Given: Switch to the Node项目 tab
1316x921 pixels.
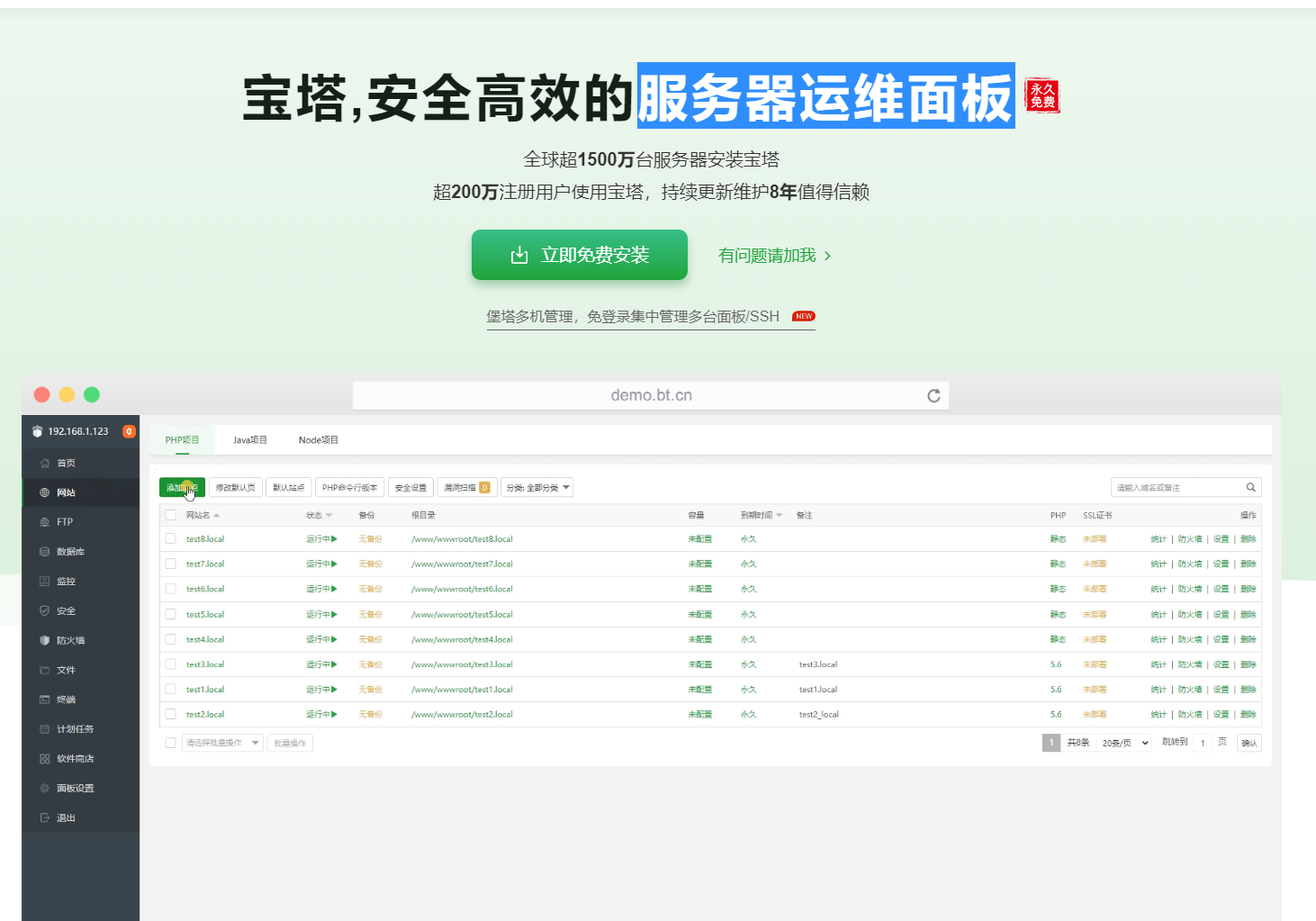Looking at the screenshot, I should [x=319, y=439].
